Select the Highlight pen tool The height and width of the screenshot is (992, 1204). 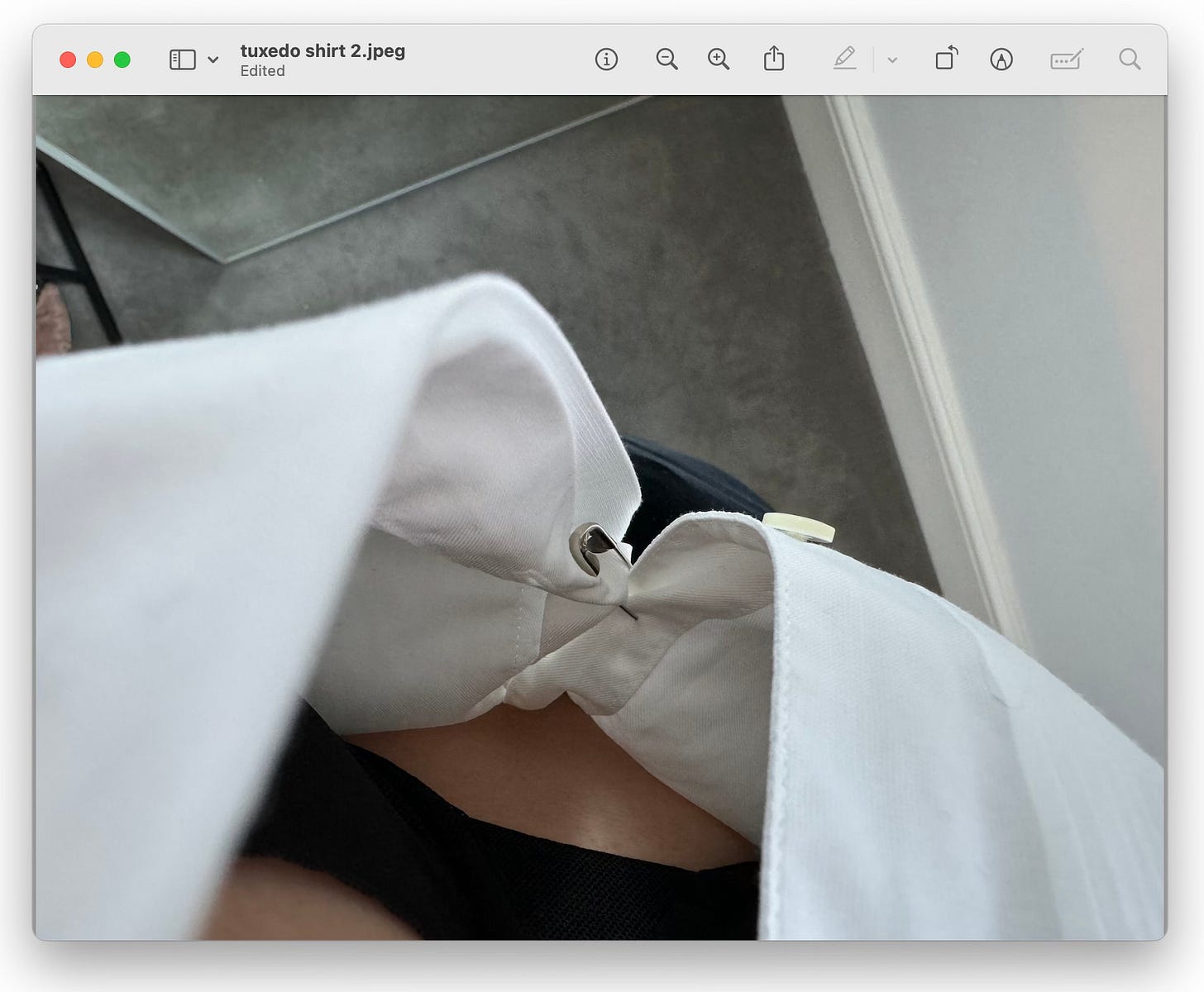(x=844, y=59)
